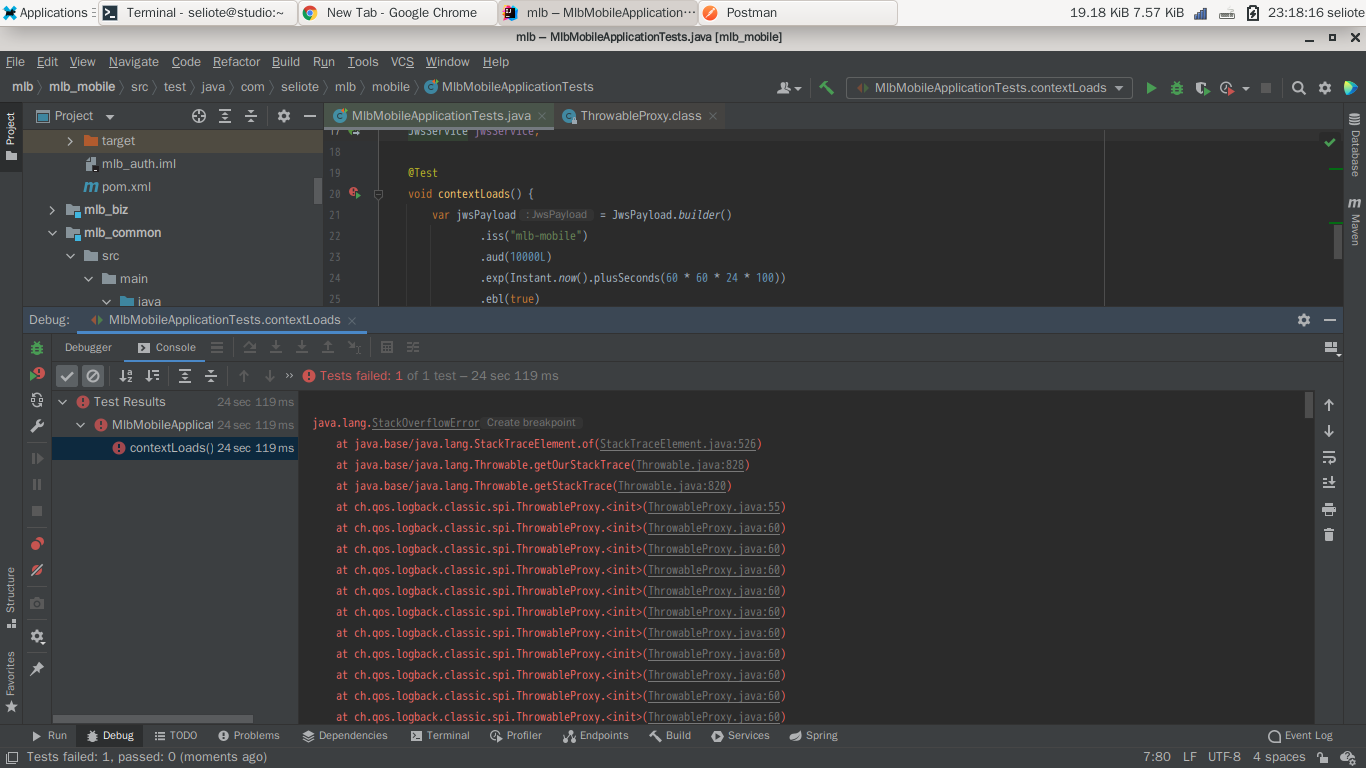Collapse the mlb_common module
The width and height of the screenshot is (1366, 768).
point(53,233)
